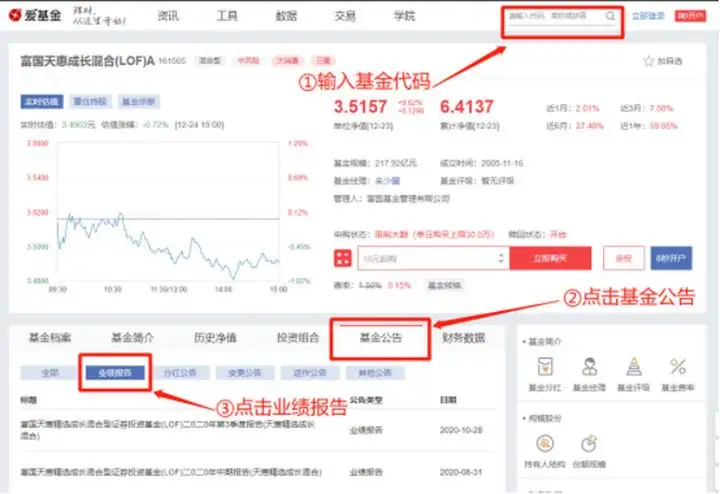
Task: Switch to the 基金档案 tab
Action: (x=50, y=338)
